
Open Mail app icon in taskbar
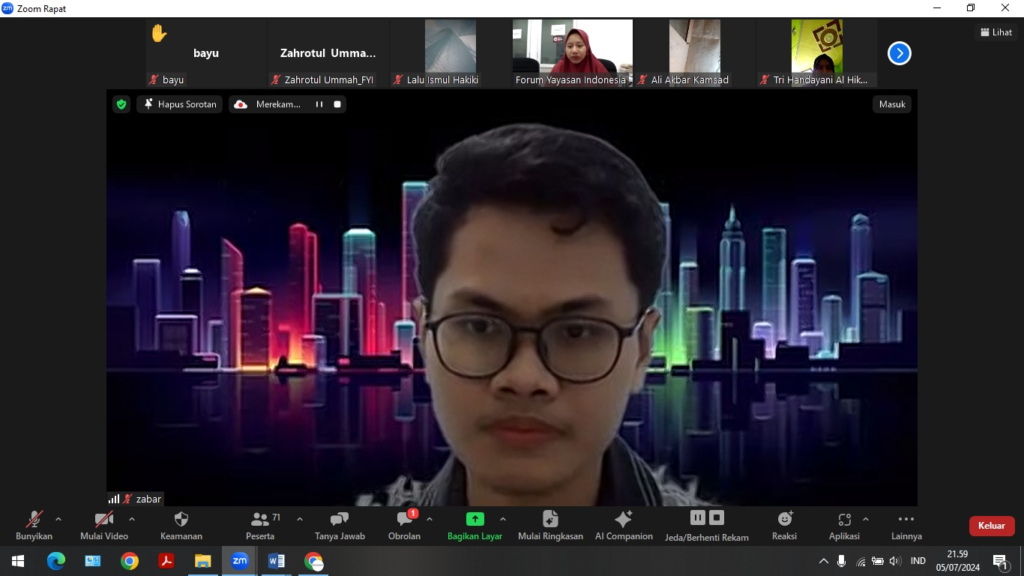coord(93,561)
